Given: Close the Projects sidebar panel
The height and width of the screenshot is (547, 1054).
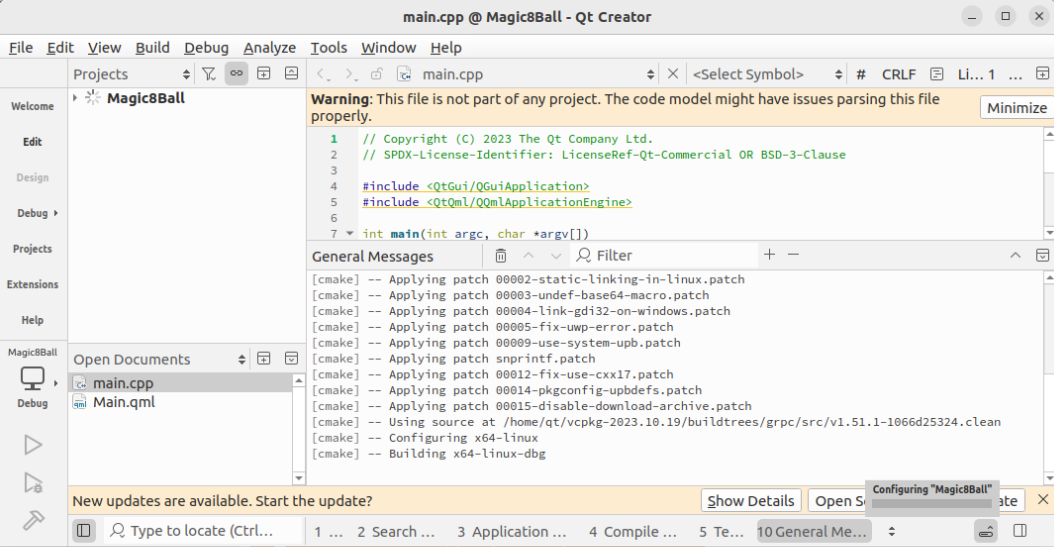Looking at the screenshot, I should 291,74.
